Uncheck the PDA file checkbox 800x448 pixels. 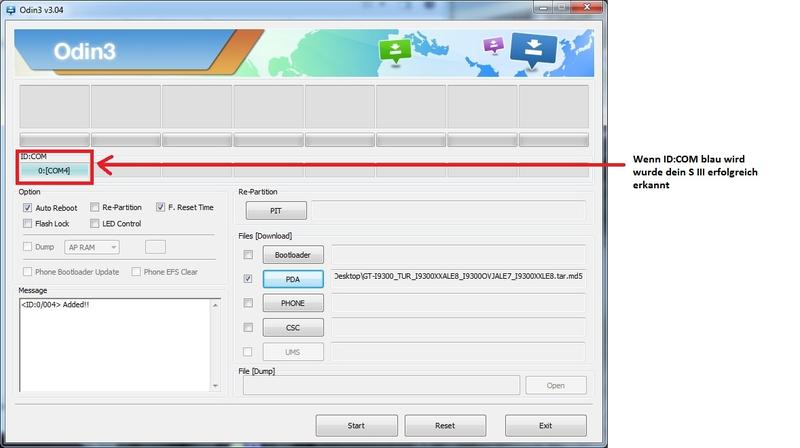(248, 279)
